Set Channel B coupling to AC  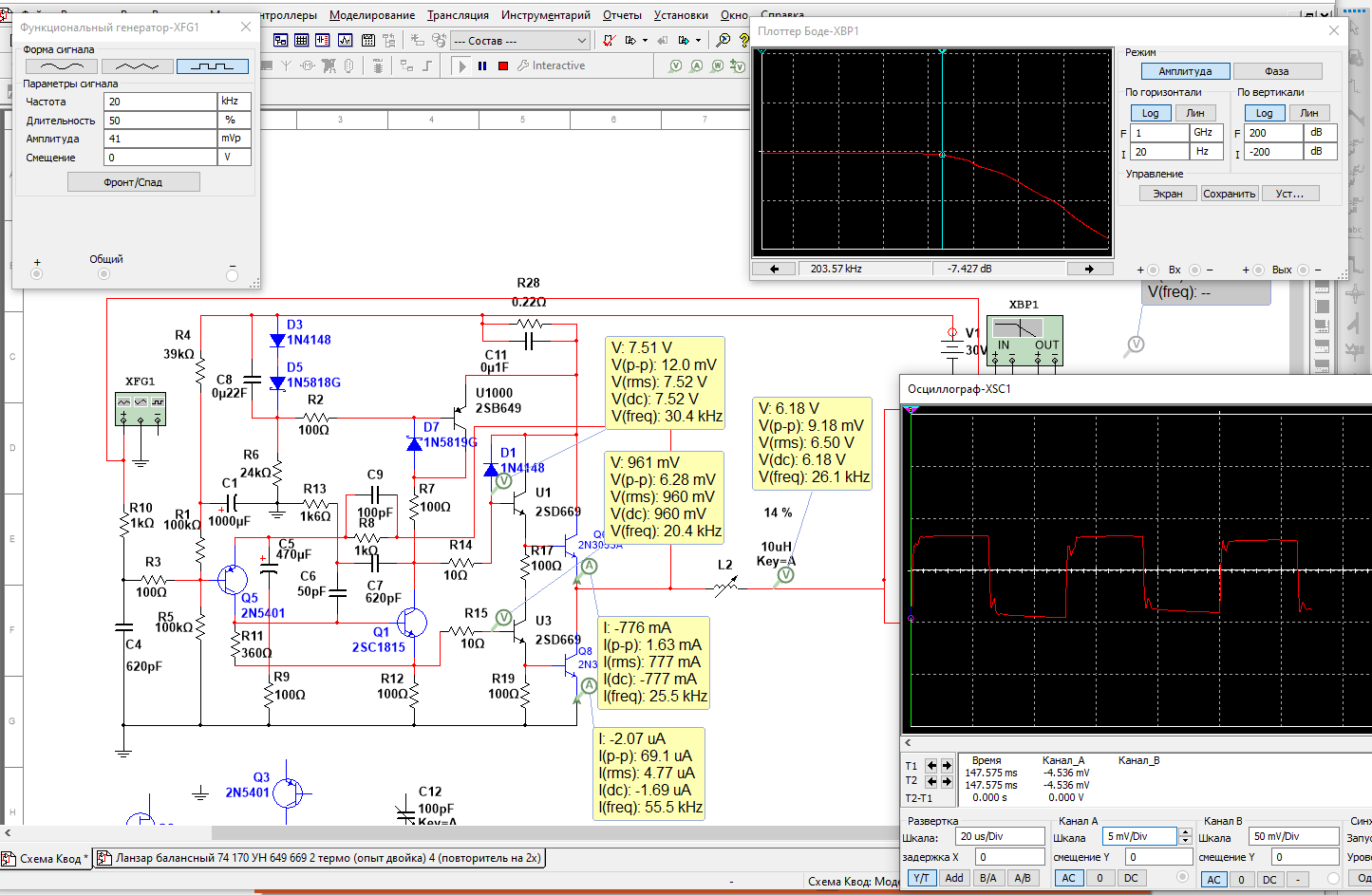[1213, 879]
